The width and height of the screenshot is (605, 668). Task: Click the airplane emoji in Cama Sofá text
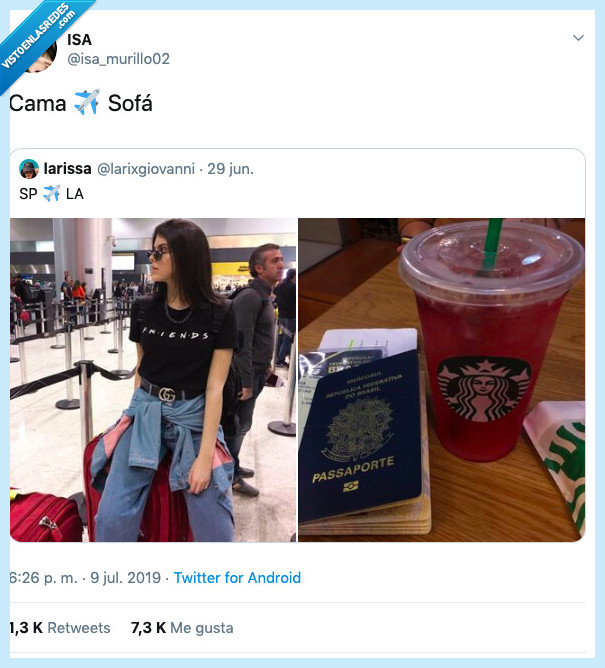(x=87, y=103)
